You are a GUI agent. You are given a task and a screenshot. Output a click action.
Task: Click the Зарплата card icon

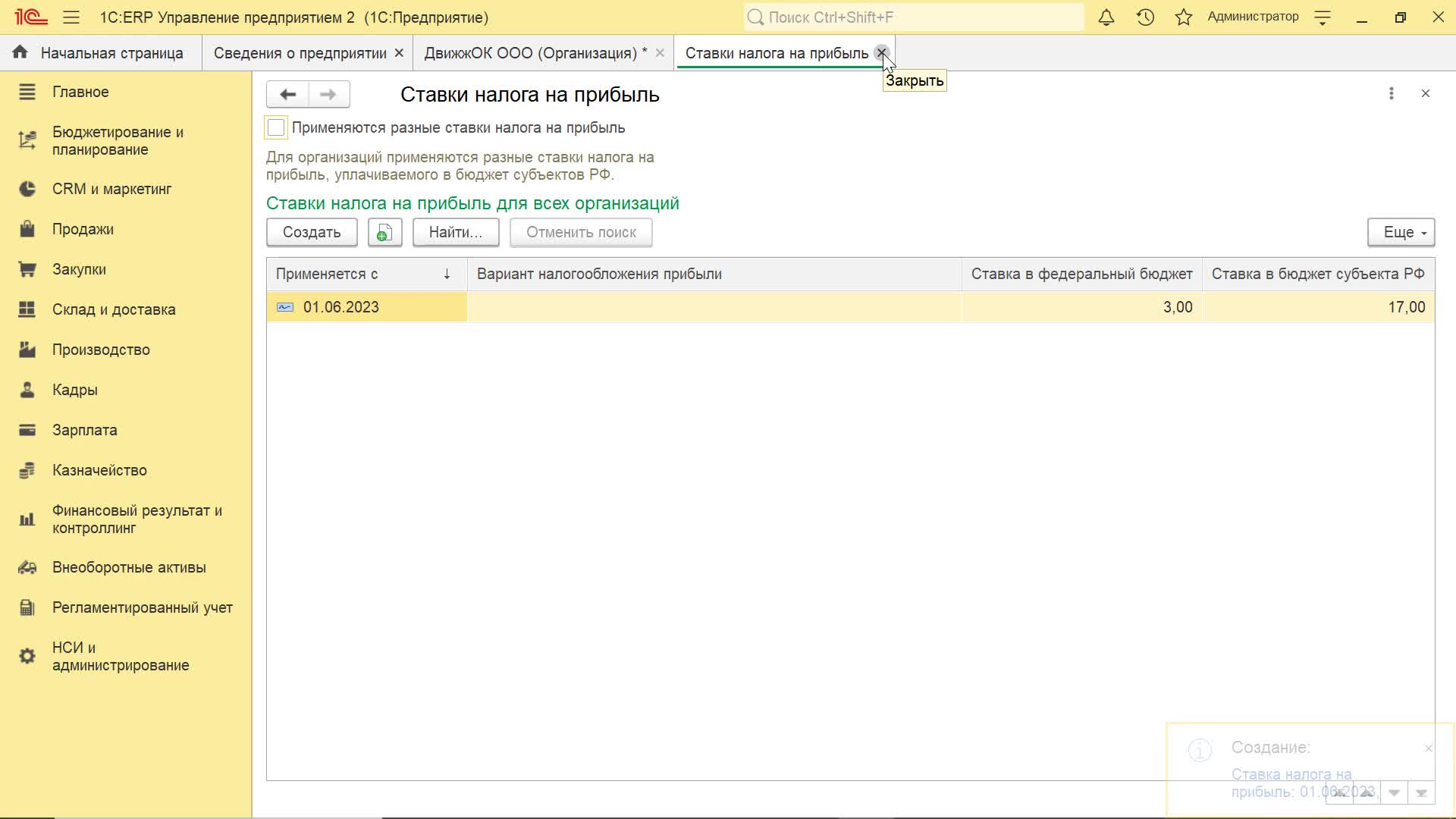pyautogui.click(x=27, y=430)
